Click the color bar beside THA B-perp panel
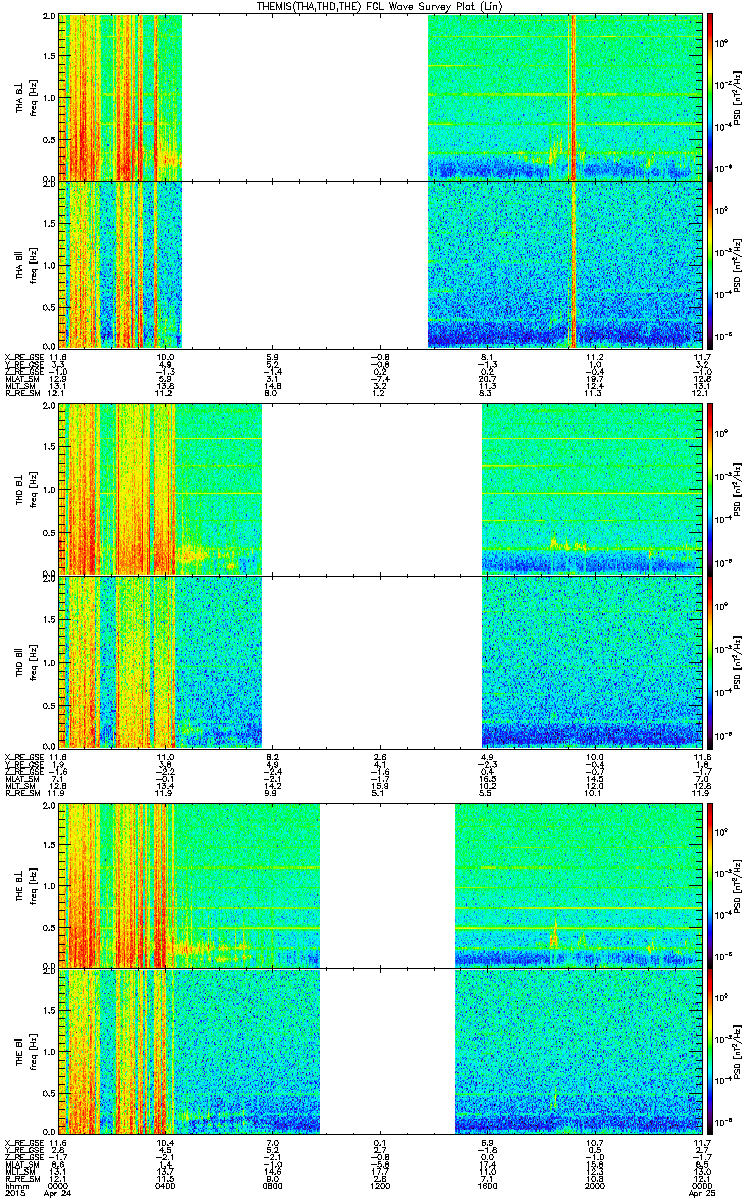750x1200 pixels. click(x=710, y=96)
